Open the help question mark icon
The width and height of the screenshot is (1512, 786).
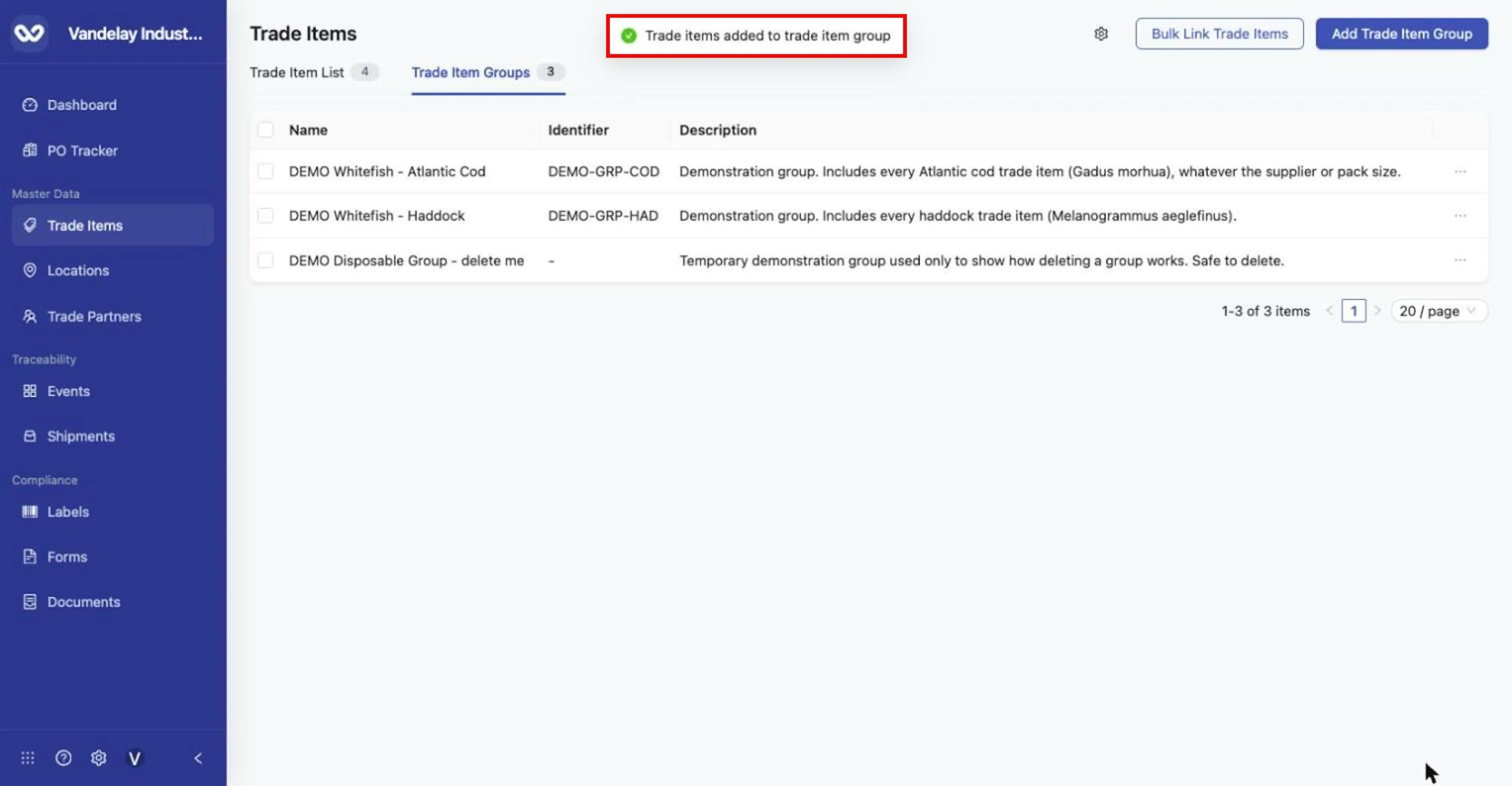pyautogui.click(x=63, y=758)
